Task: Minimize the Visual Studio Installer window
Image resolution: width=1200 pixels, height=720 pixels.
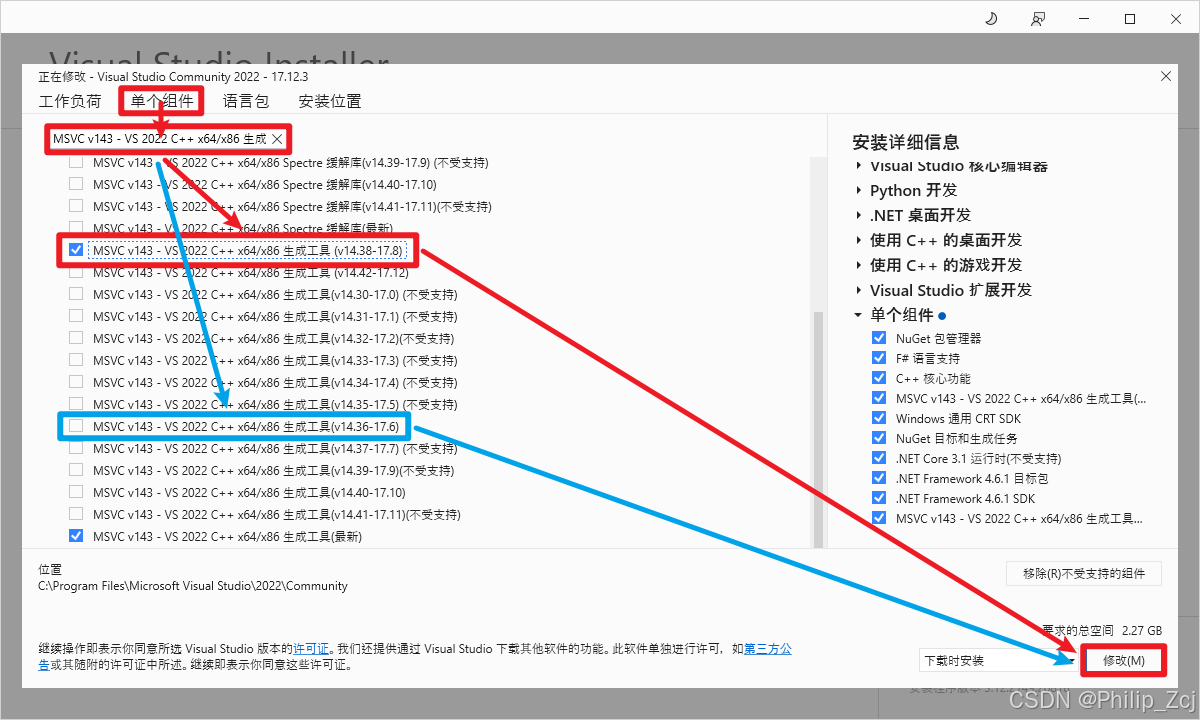Action: tap(1084, 19)
